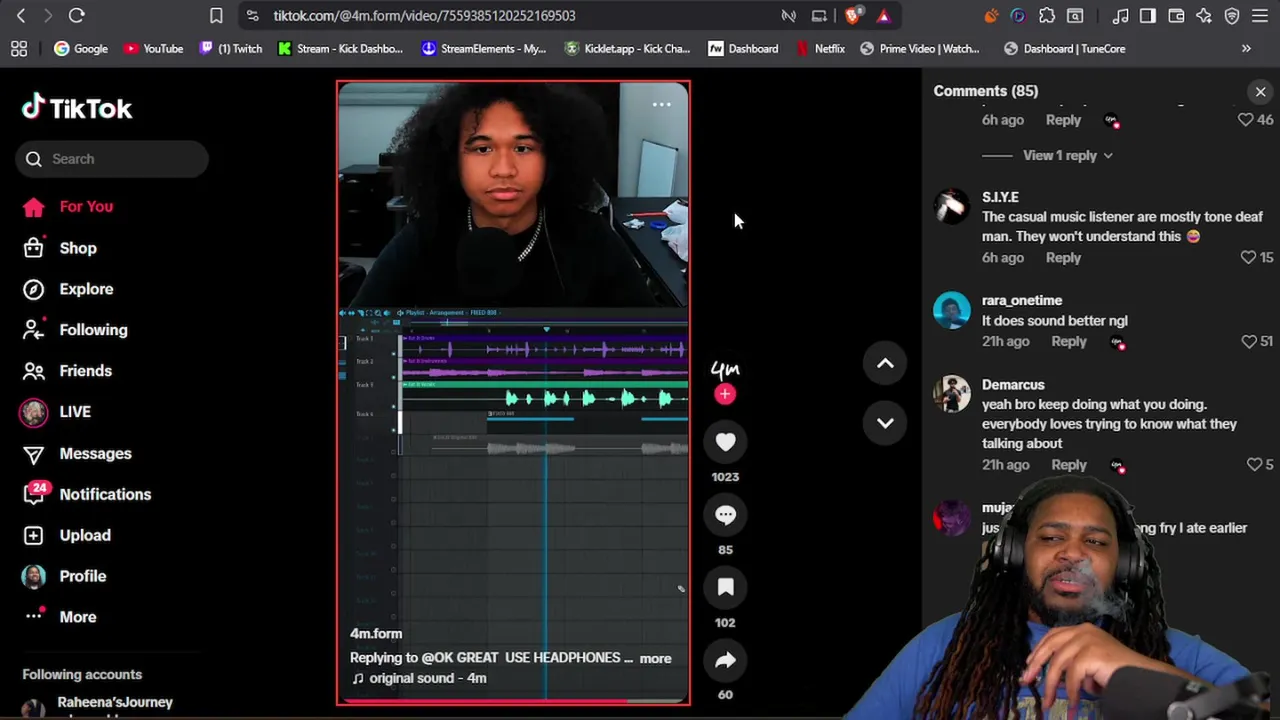Open S.I.Y.E's profile avatar

952,207
